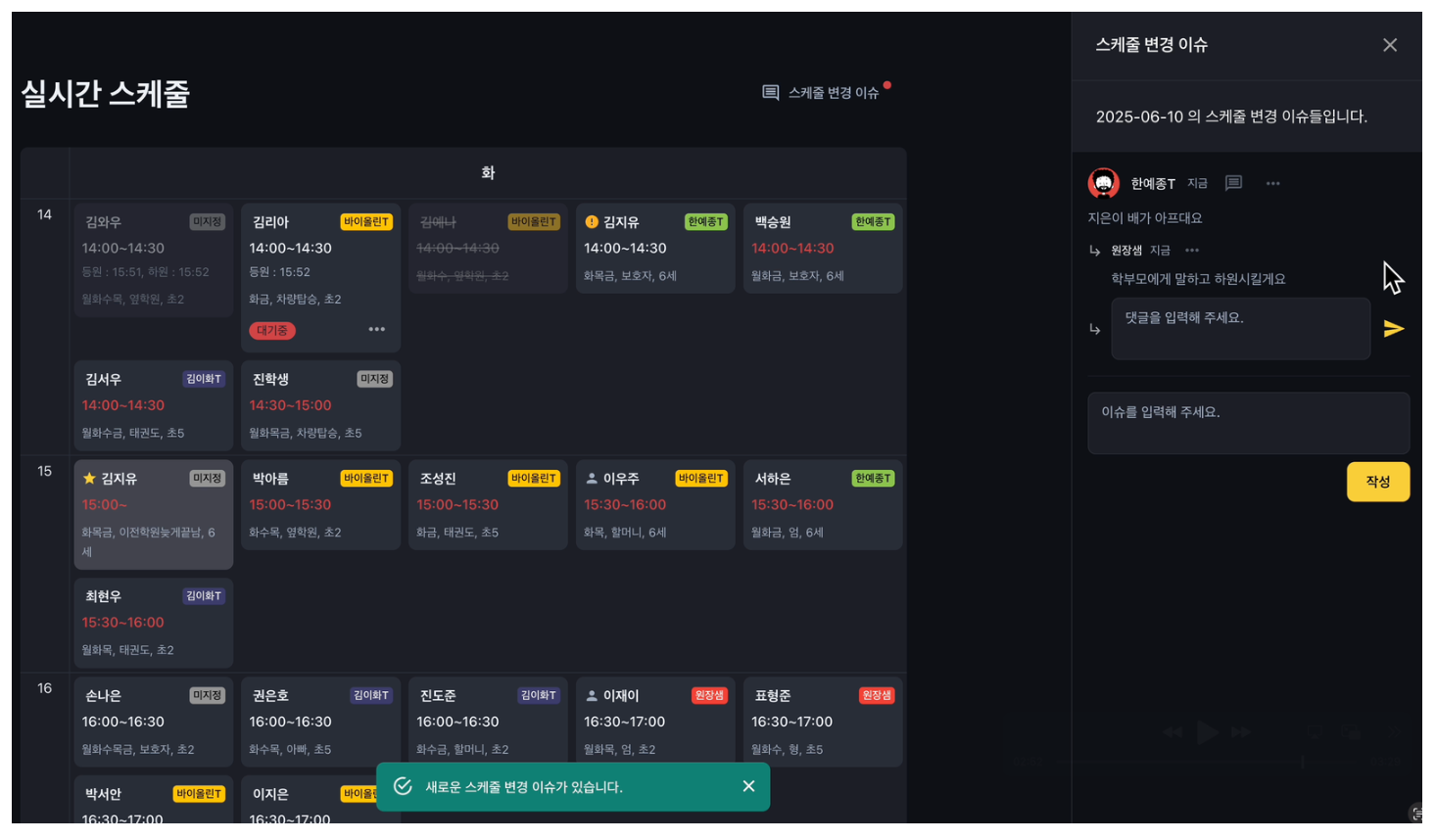Viewport: 1436px width, 840px height.
Task: Click check icon in the toast notification
Action: pyautogui.click(x=403, y=786)
